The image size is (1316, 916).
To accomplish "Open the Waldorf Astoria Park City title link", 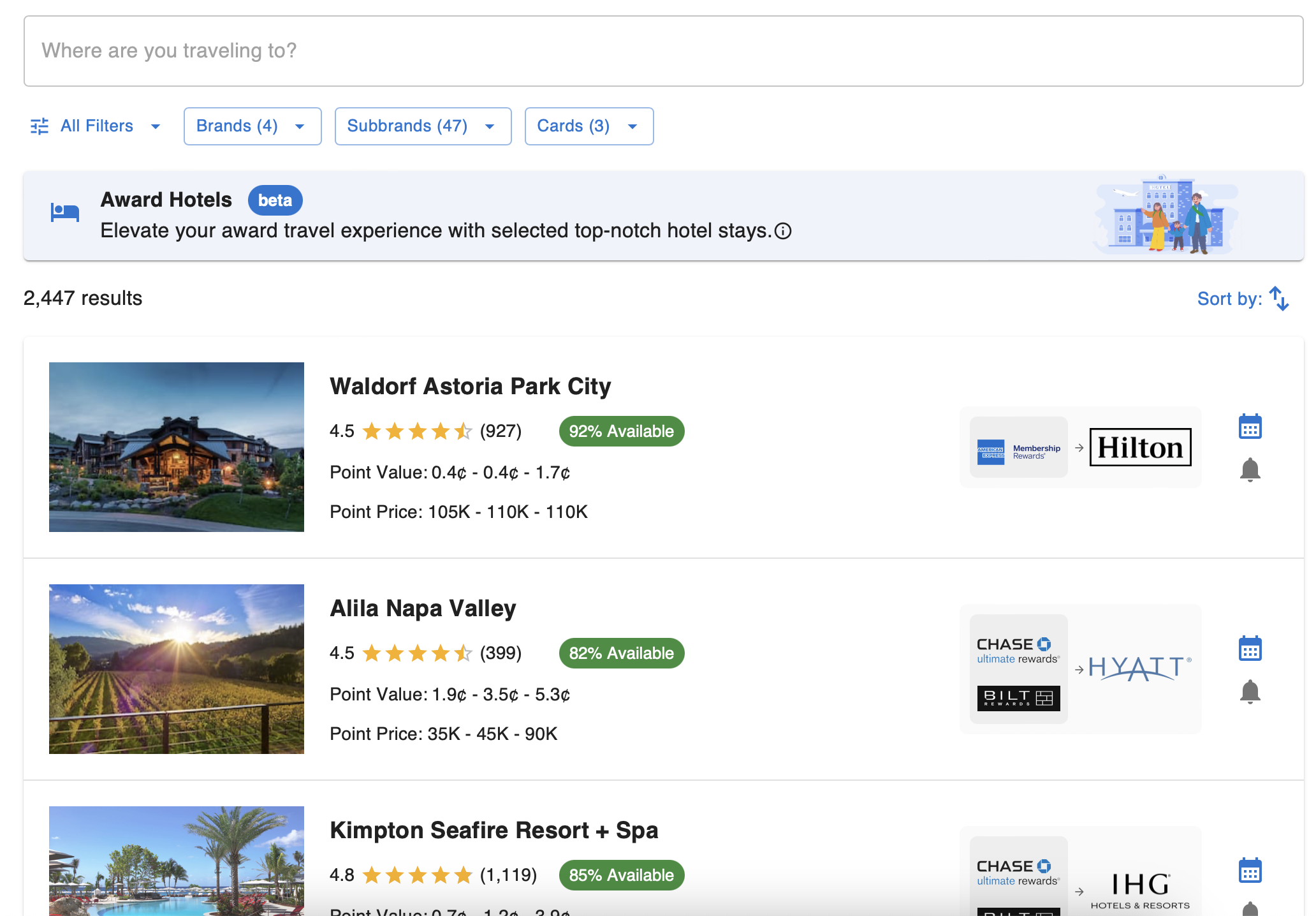I will (471, 387).
